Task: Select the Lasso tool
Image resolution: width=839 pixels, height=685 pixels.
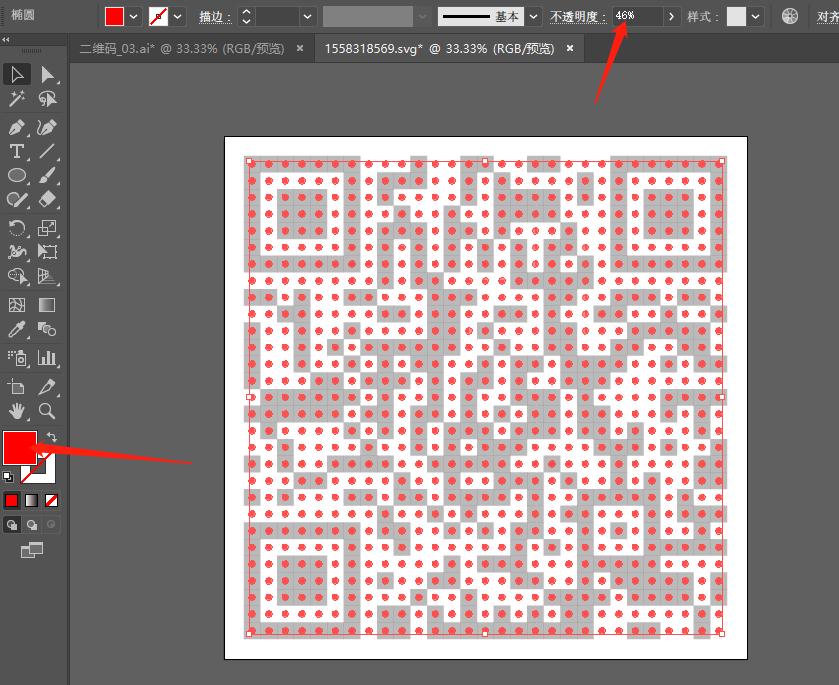Action: point(47,98)
